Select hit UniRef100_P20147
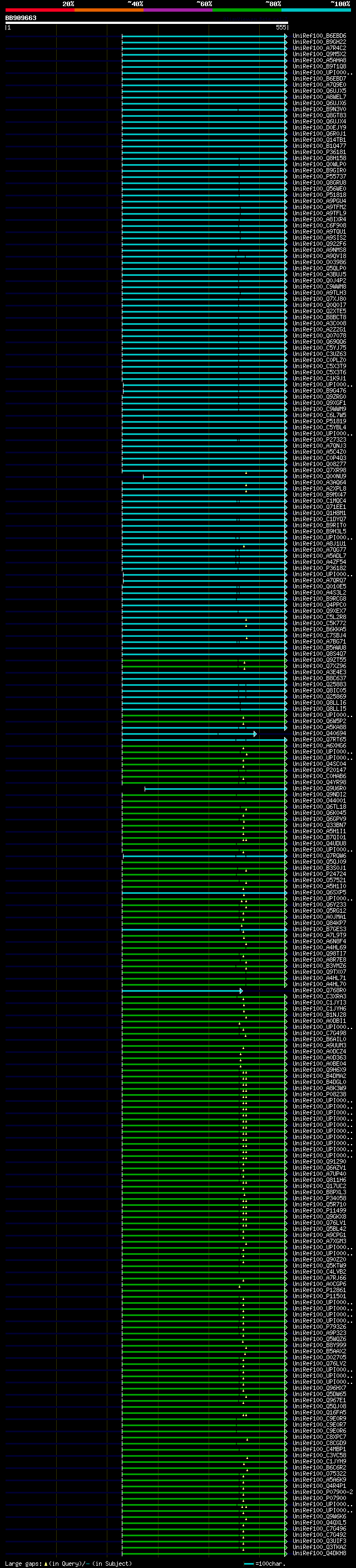 pyautogui.click(x=319, y=770)
